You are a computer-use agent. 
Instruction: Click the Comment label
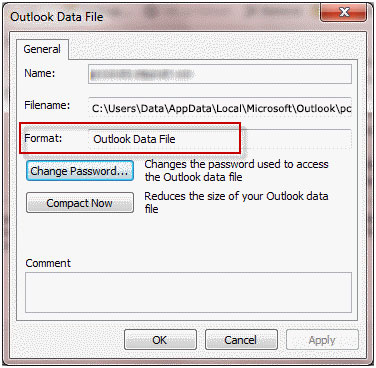point(48,263)
